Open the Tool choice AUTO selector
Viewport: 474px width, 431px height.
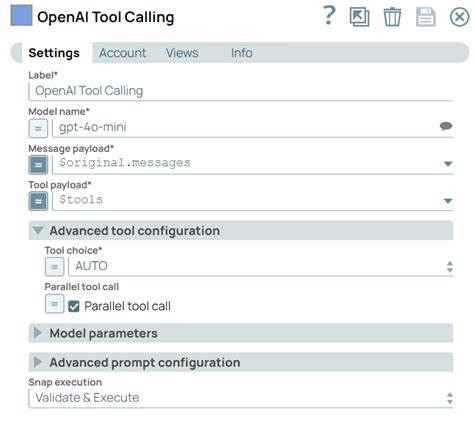coord(260,266)
